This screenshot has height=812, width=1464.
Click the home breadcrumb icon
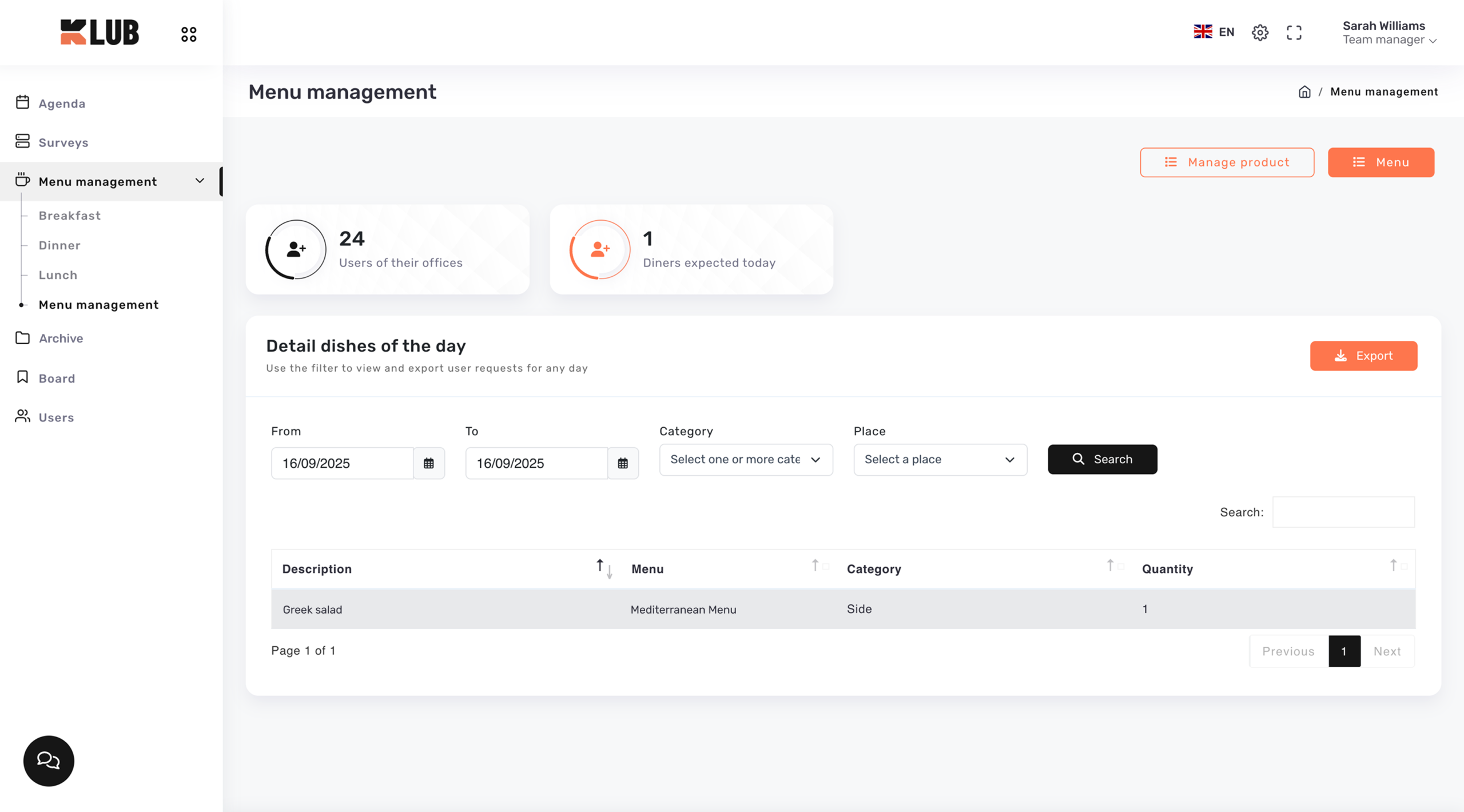coord(1304,92)
